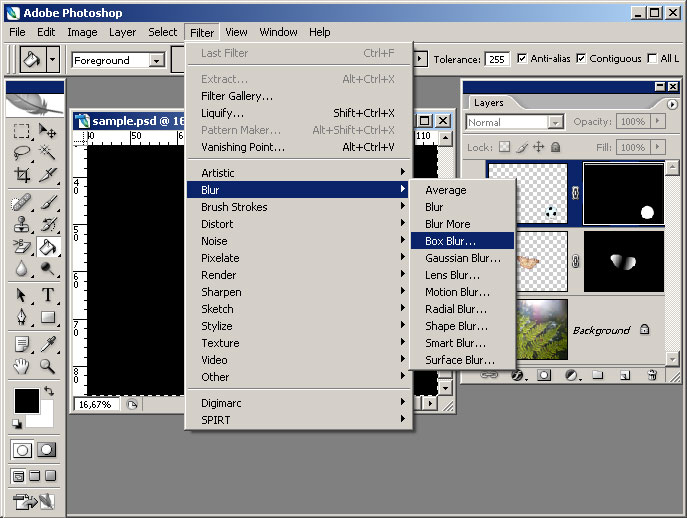Switch to Standard edit mode
This screenshot has height=518, width=687.
[22, 450]
